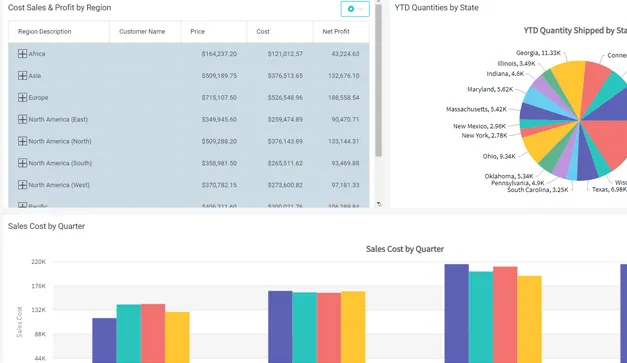Screen dimensions: 627x363
Task: Open the gear settings dropdown
Action: [x=355, y=9]
